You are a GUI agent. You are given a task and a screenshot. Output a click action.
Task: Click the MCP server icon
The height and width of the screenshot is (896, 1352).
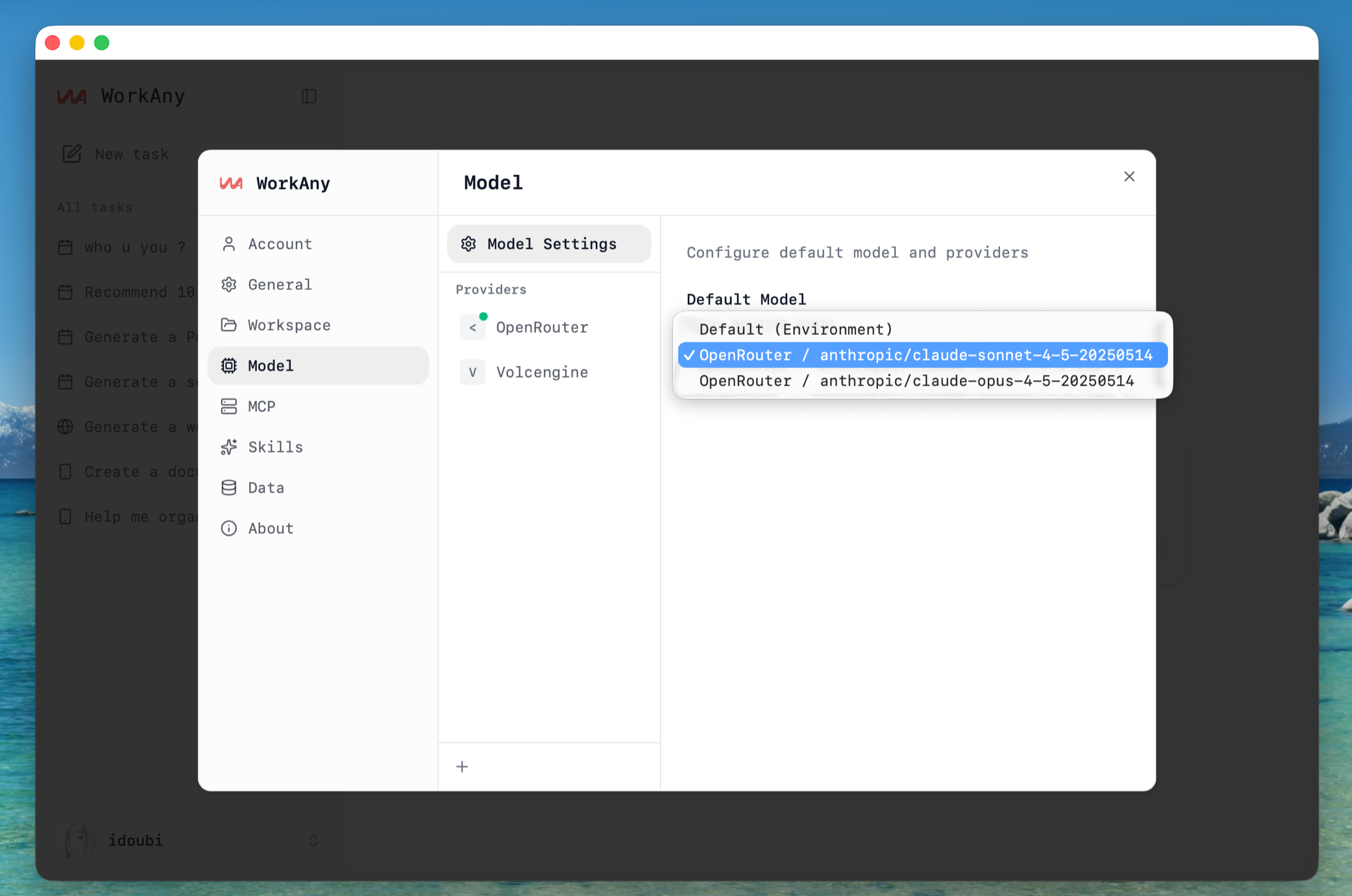point(229,406)
